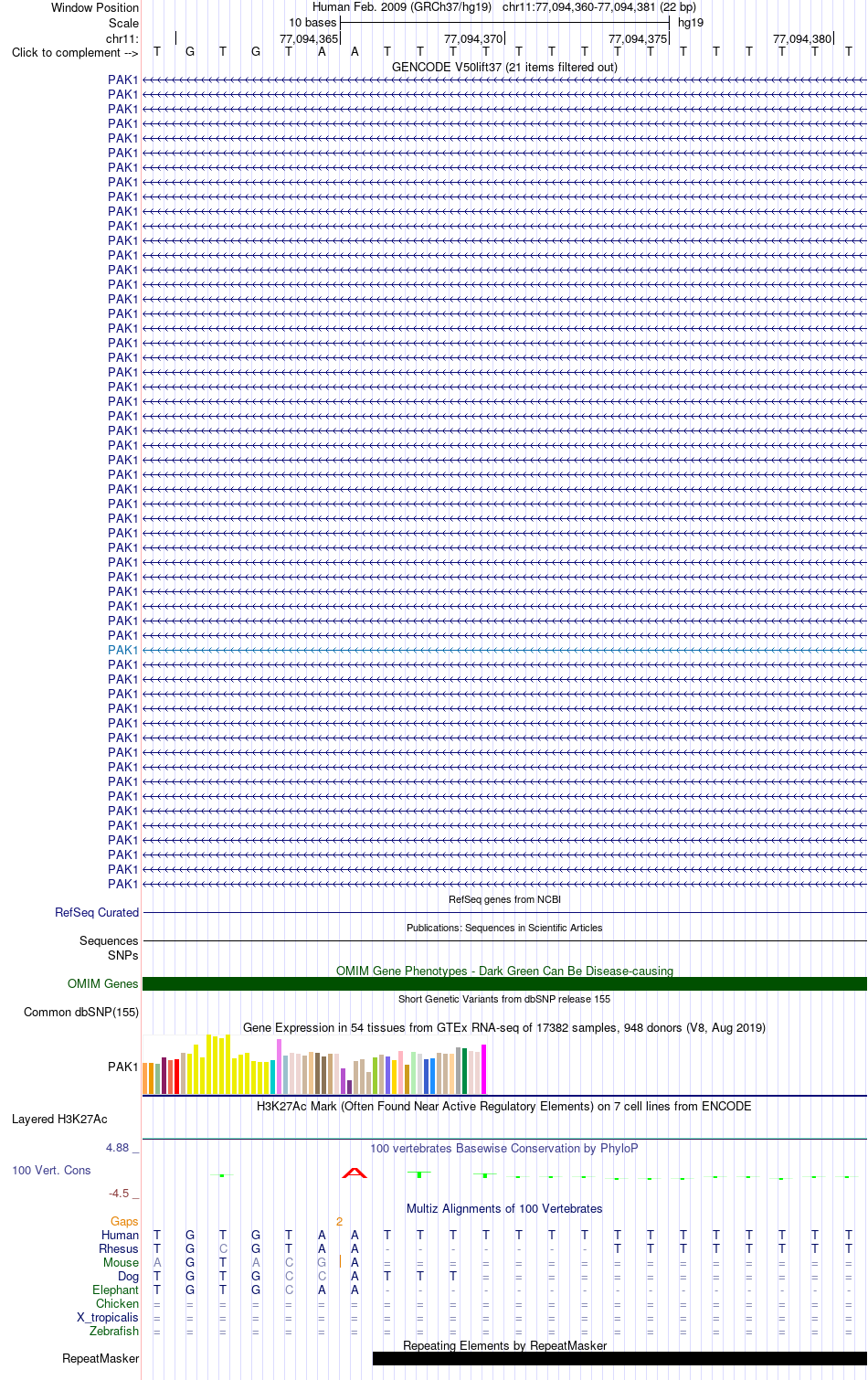This screenshot has height=1380, width=868.
Task: Open the highlighted light-blue PAK1 transcript label
Action: [123, 650]
